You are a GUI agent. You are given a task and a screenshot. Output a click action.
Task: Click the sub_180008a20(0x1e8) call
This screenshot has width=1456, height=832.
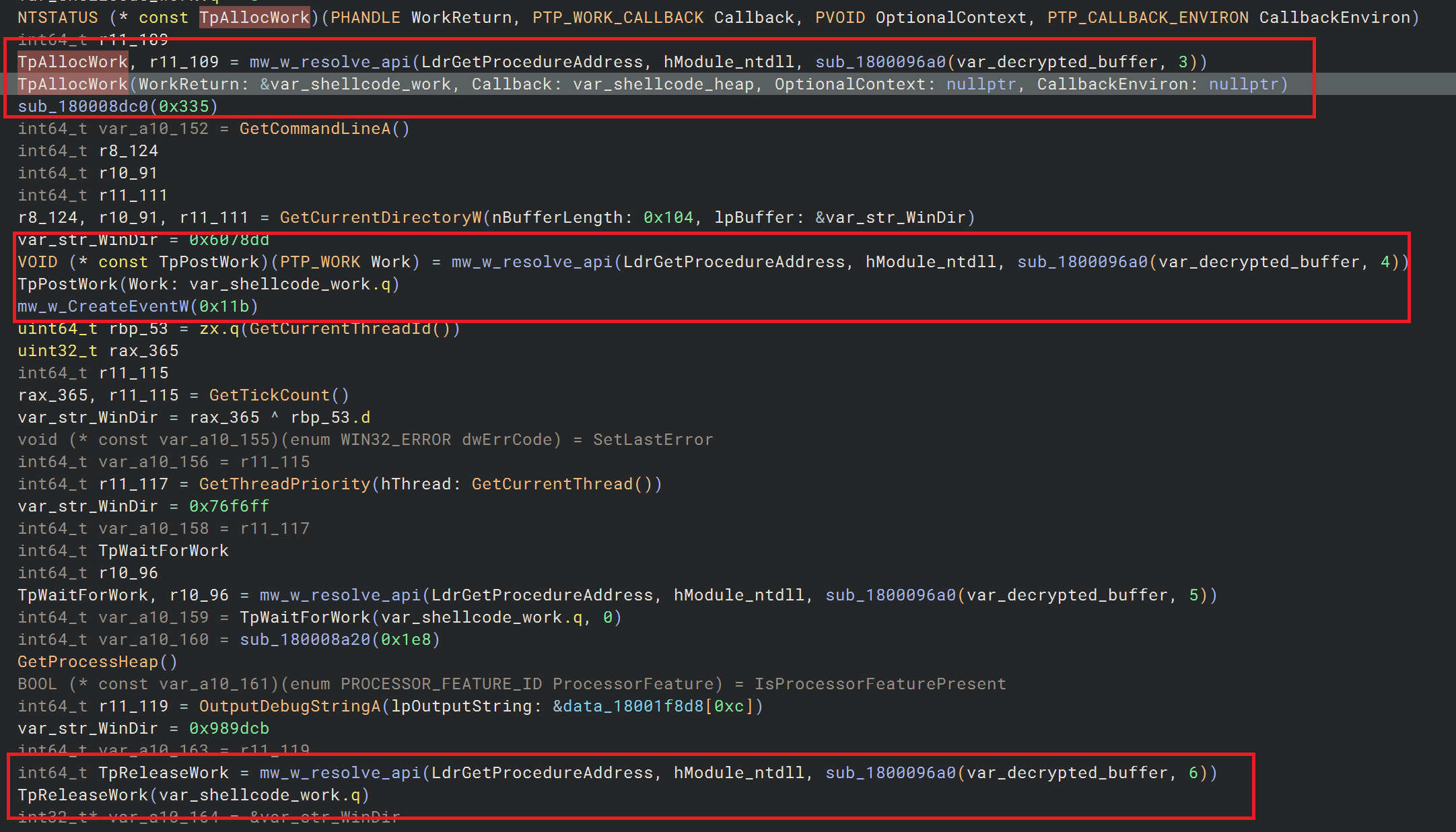pos(340,639)
